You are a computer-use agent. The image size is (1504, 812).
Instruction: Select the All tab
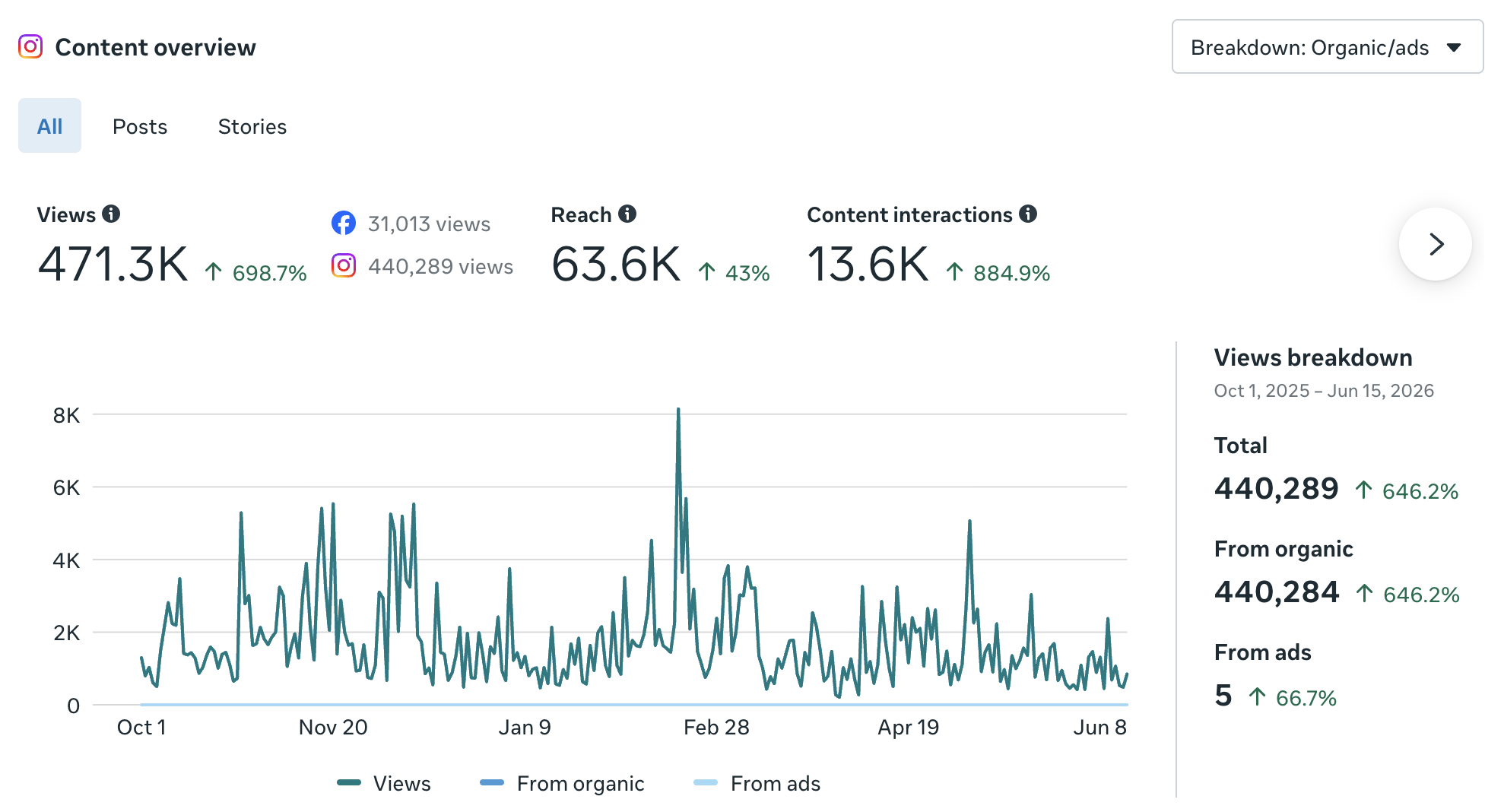click(49, 125)
